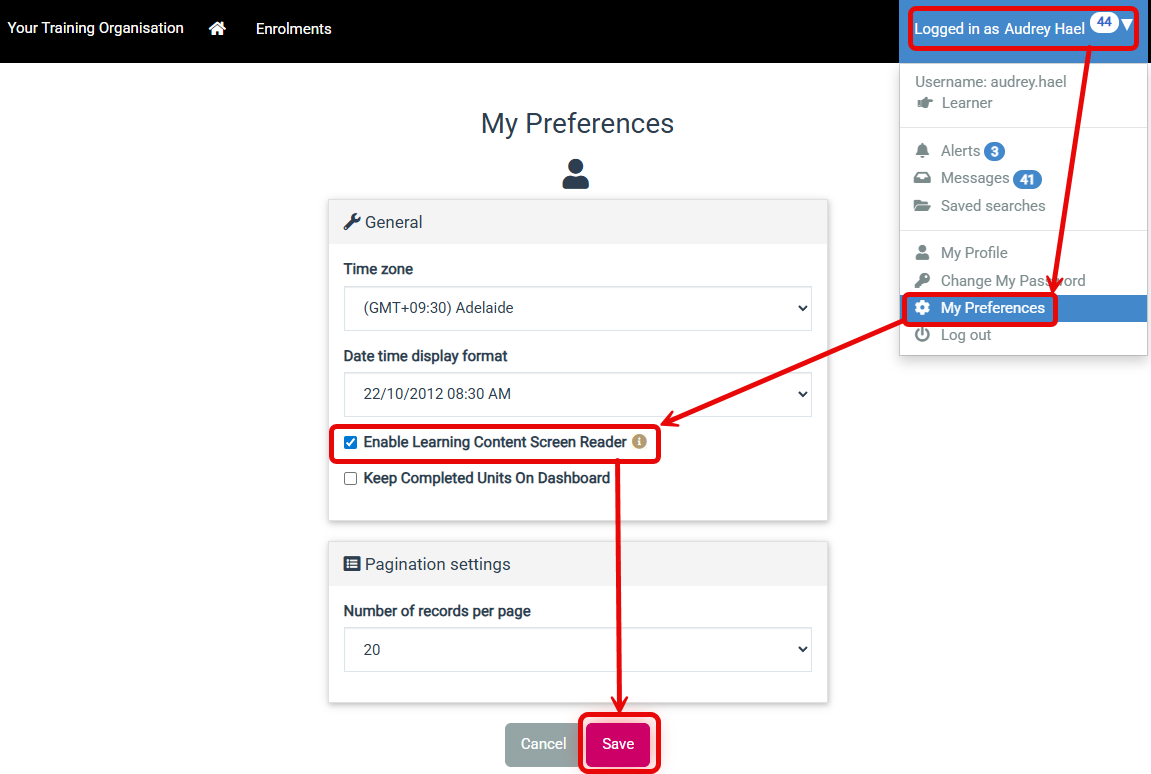
Task: Click the Save button
Action: tap(618, 744)
